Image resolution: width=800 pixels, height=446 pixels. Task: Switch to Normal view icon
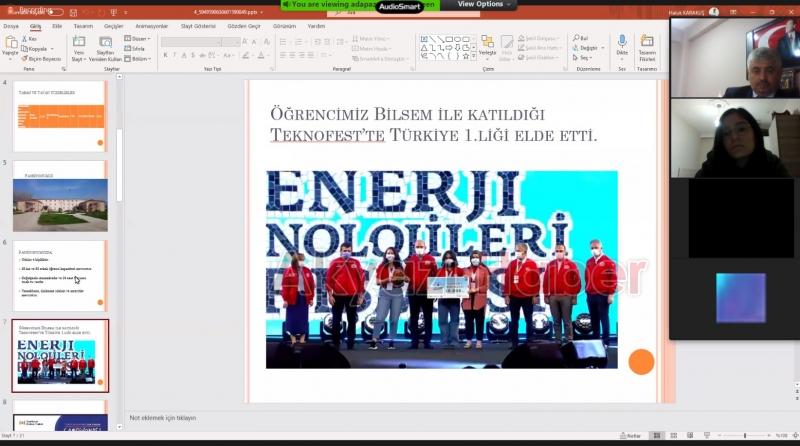pos(657,436)
